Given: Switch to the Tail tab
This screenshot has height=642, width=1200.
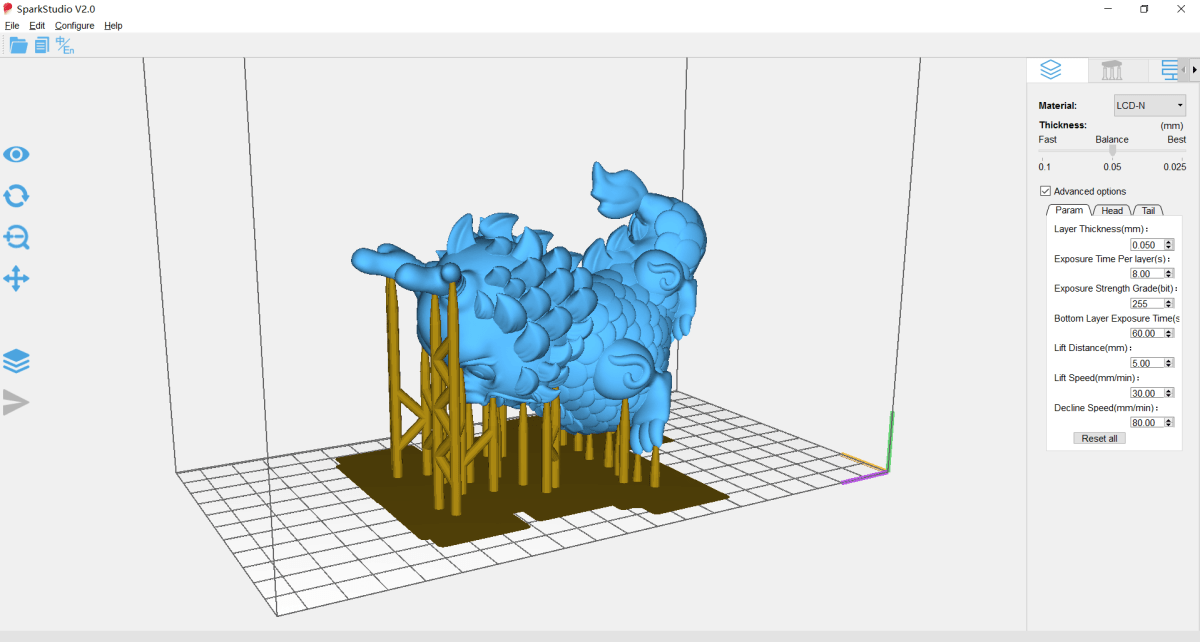Looking at the screenshot, I should (1148, 210).
